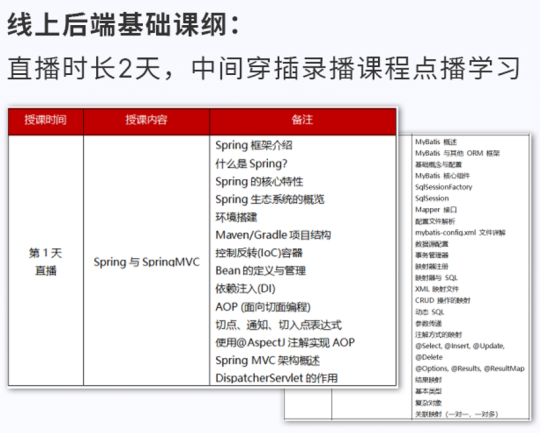Image resolution: width=540 pixels, height=434 pixels.
Task: Click 'MyBatis 与其他 ORM 框架' line
Action: [x=457, y=153]
